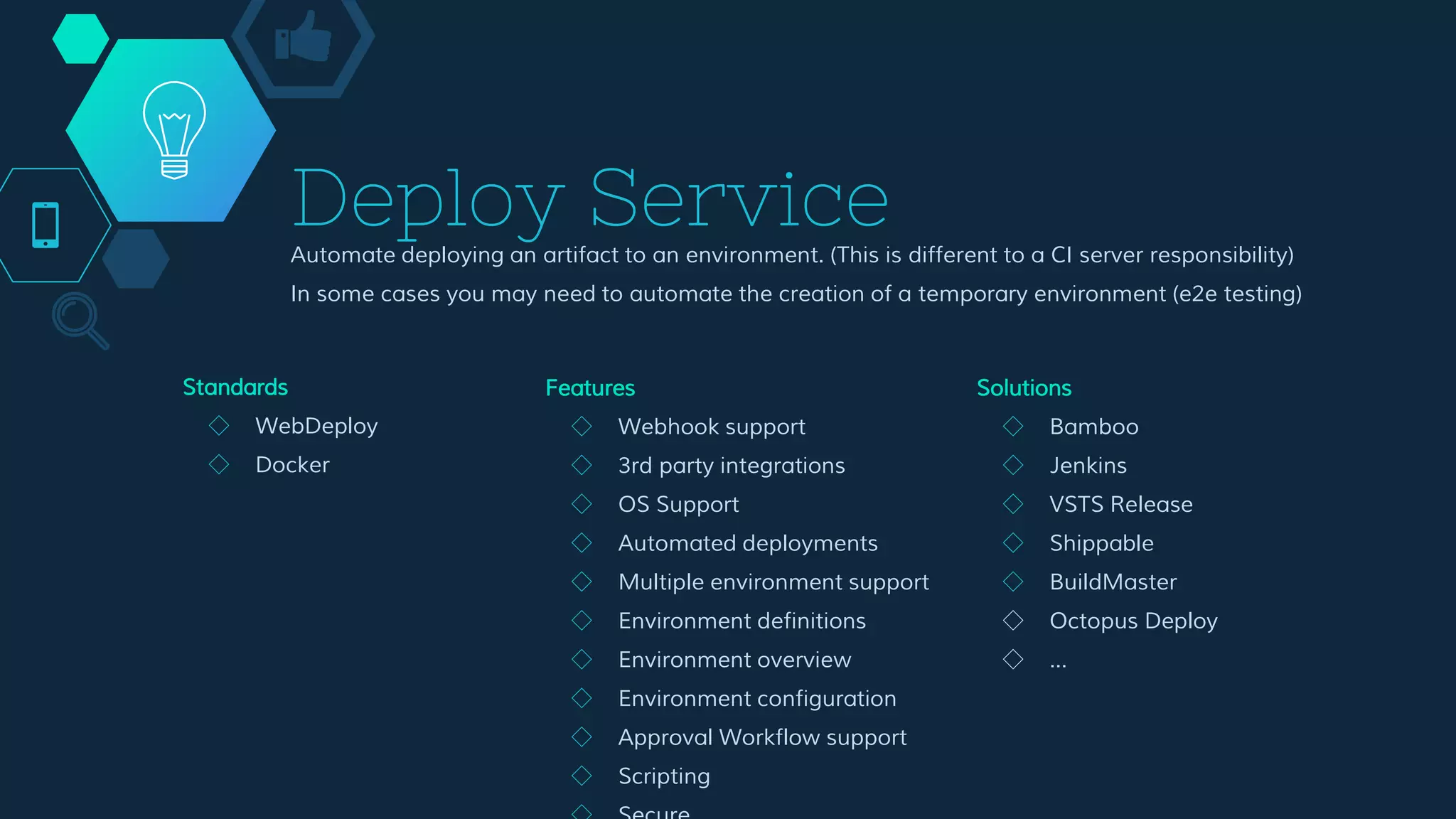This screenshot has width=1456, height=819.
Task: Click the Solutions heading
Action: tap(1024, 388)
